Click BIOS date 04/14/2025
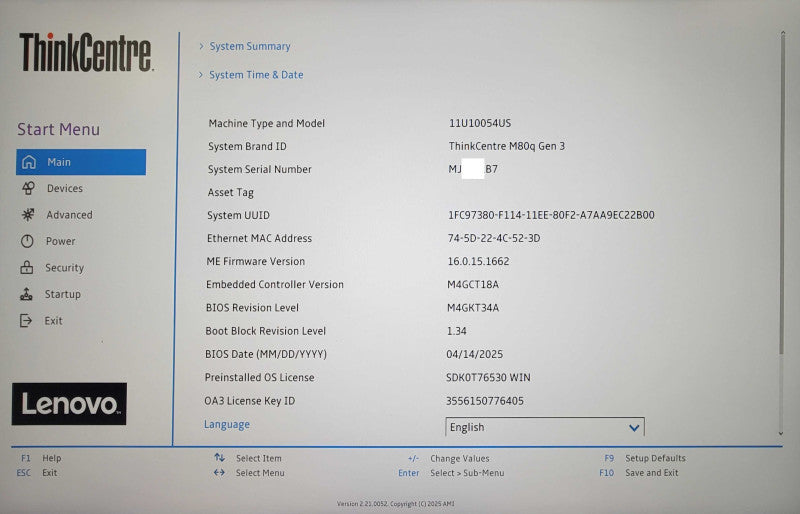The width and height of the screenshot is (800, 514). coord(474,354)
